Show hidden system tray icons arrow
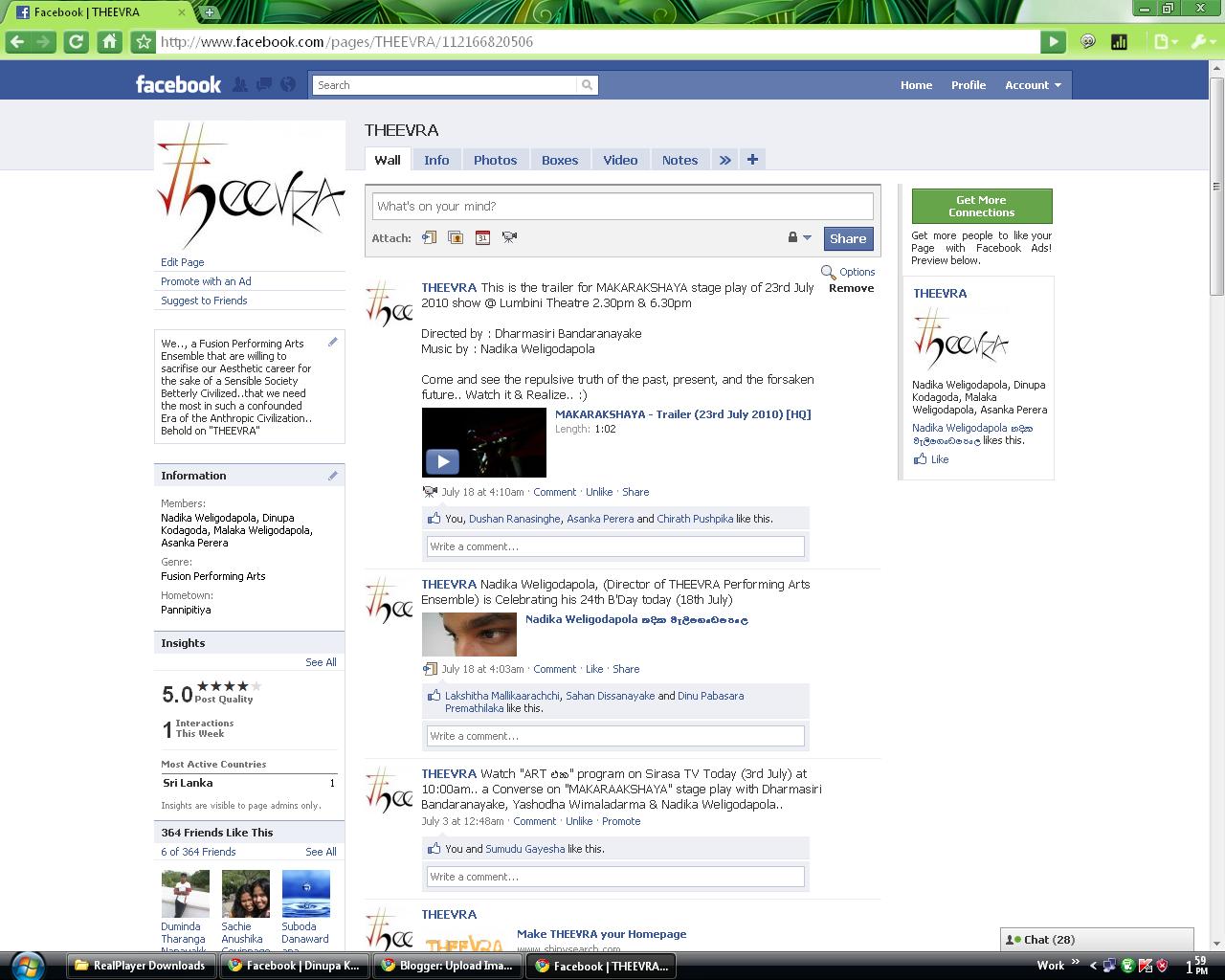Image resolution: width=1225 pixels, height=980 pixels. click(1093, 966)
